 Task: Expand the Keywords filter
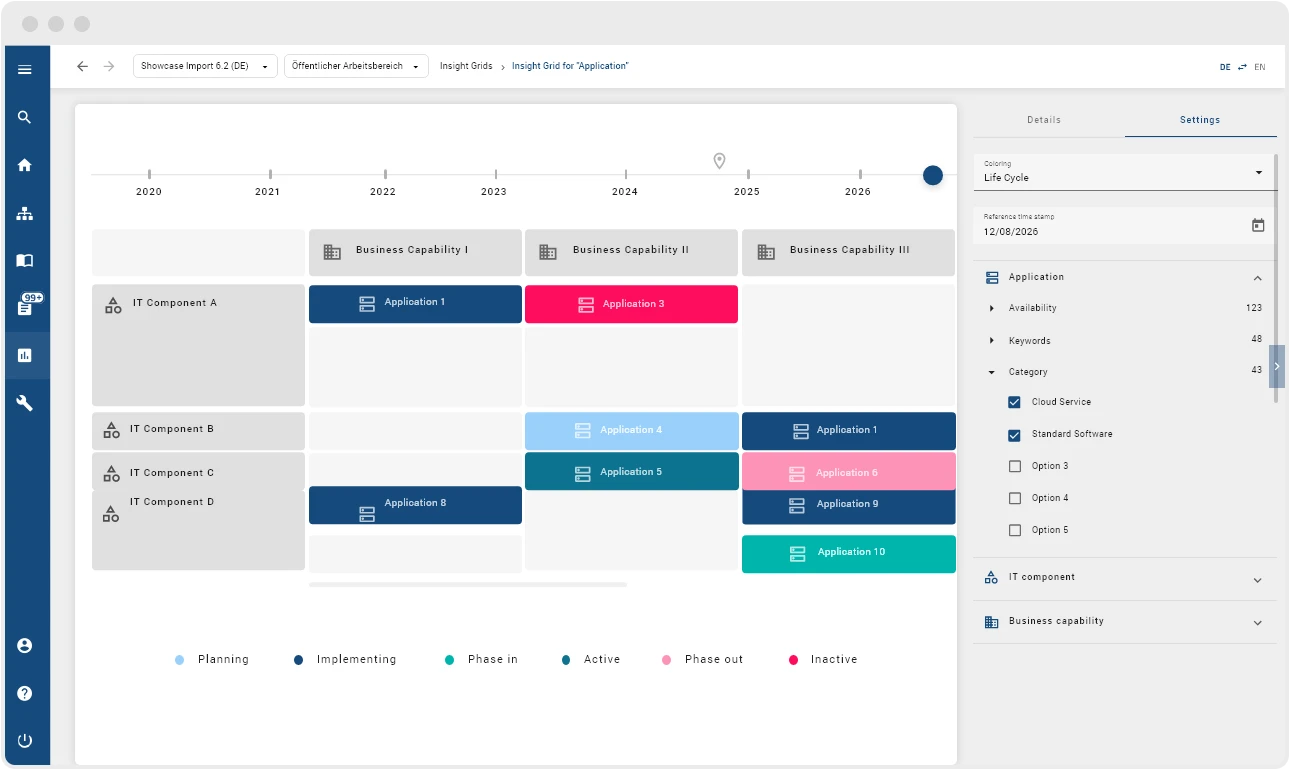coord(992,341)
